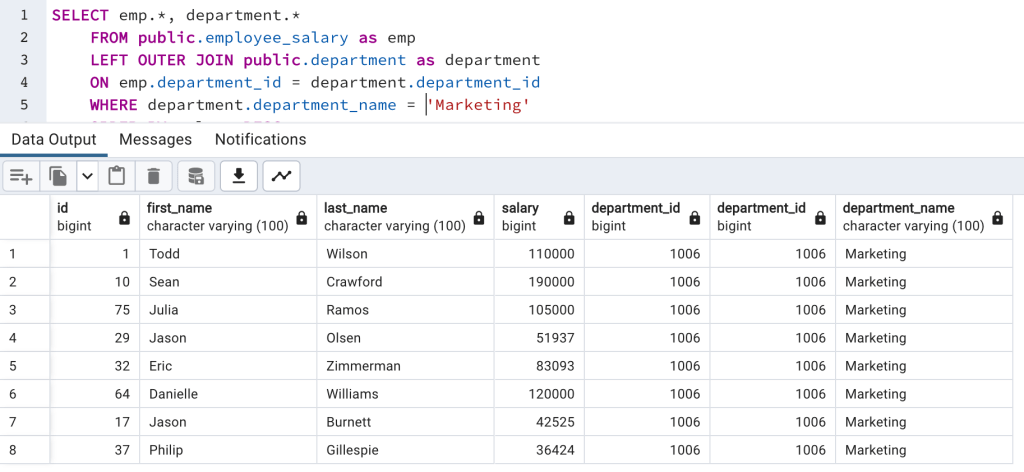
Task: Open the copy options dropdown arrow
Action: coord(87,177)
